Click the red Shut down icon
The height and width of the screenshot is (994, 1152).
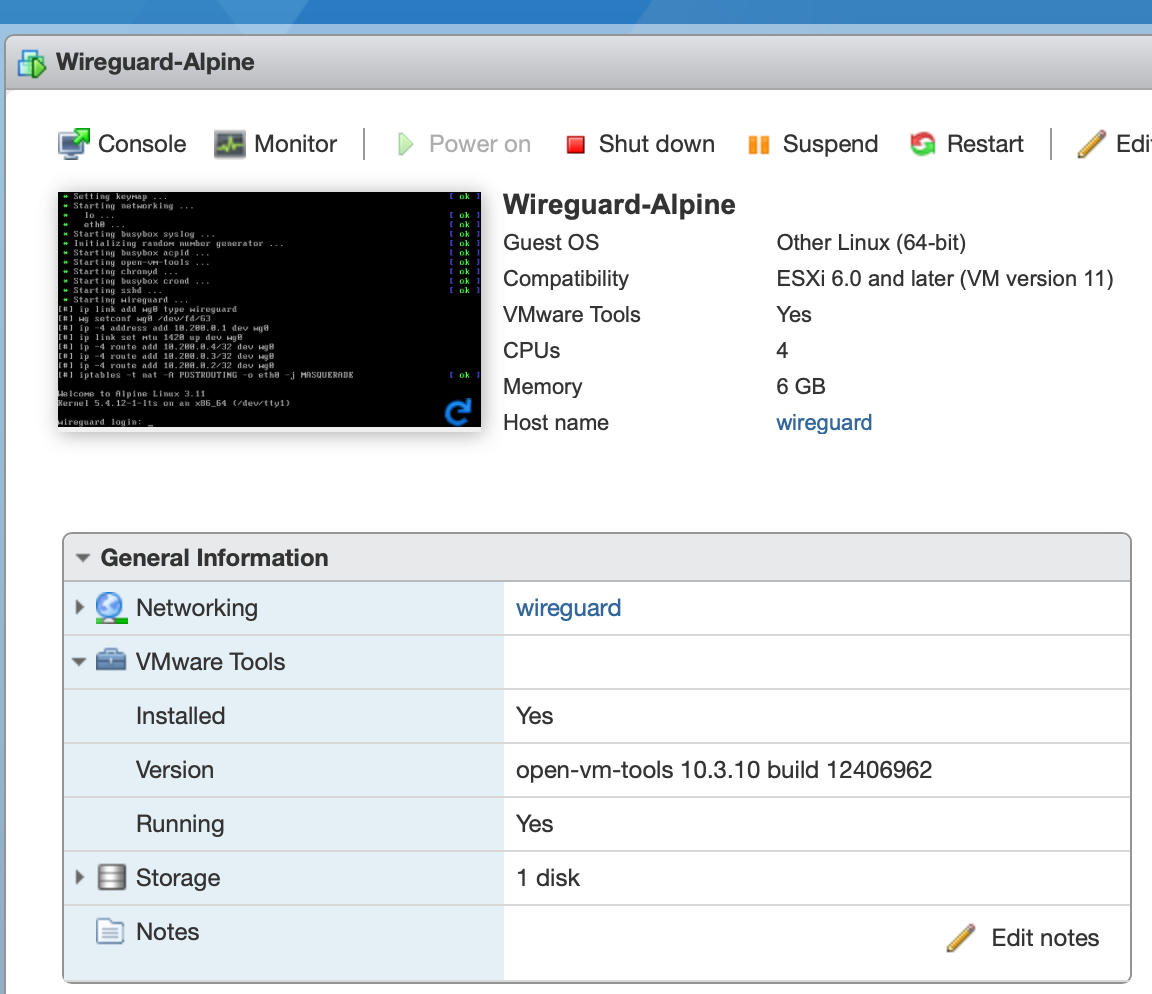point(575,145)
